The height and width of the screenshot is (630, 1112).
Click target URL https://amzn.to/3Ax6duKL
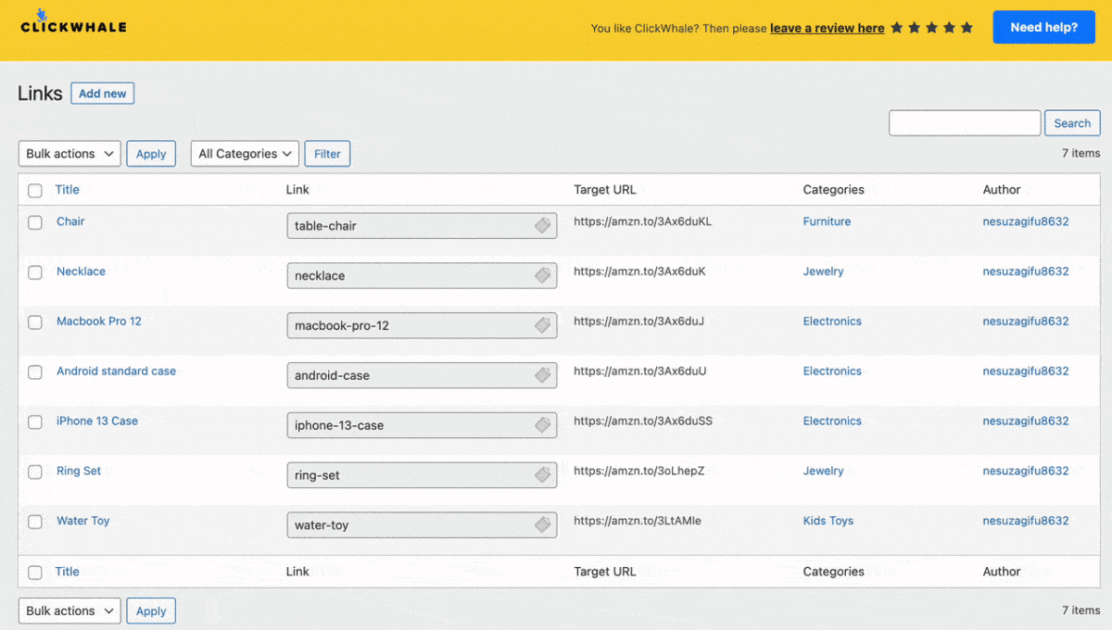pos(643,221)
